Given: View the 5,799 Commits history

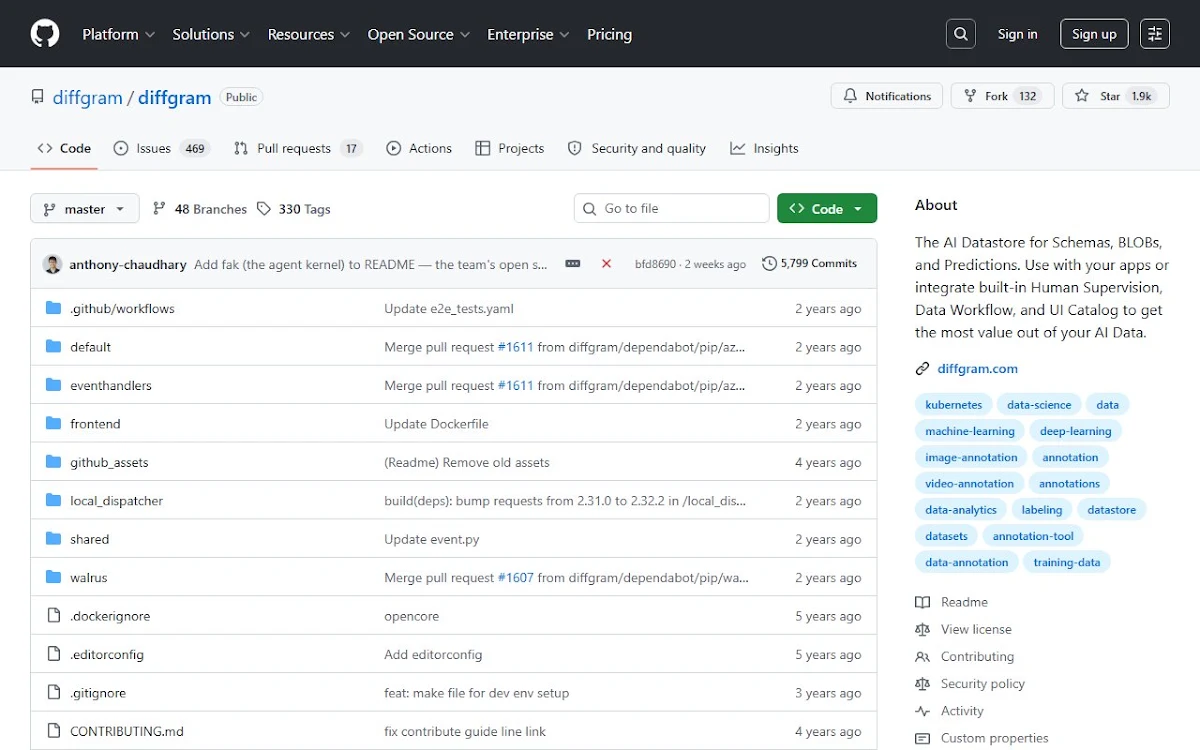Looking at the screenshot, I should 810,264.
